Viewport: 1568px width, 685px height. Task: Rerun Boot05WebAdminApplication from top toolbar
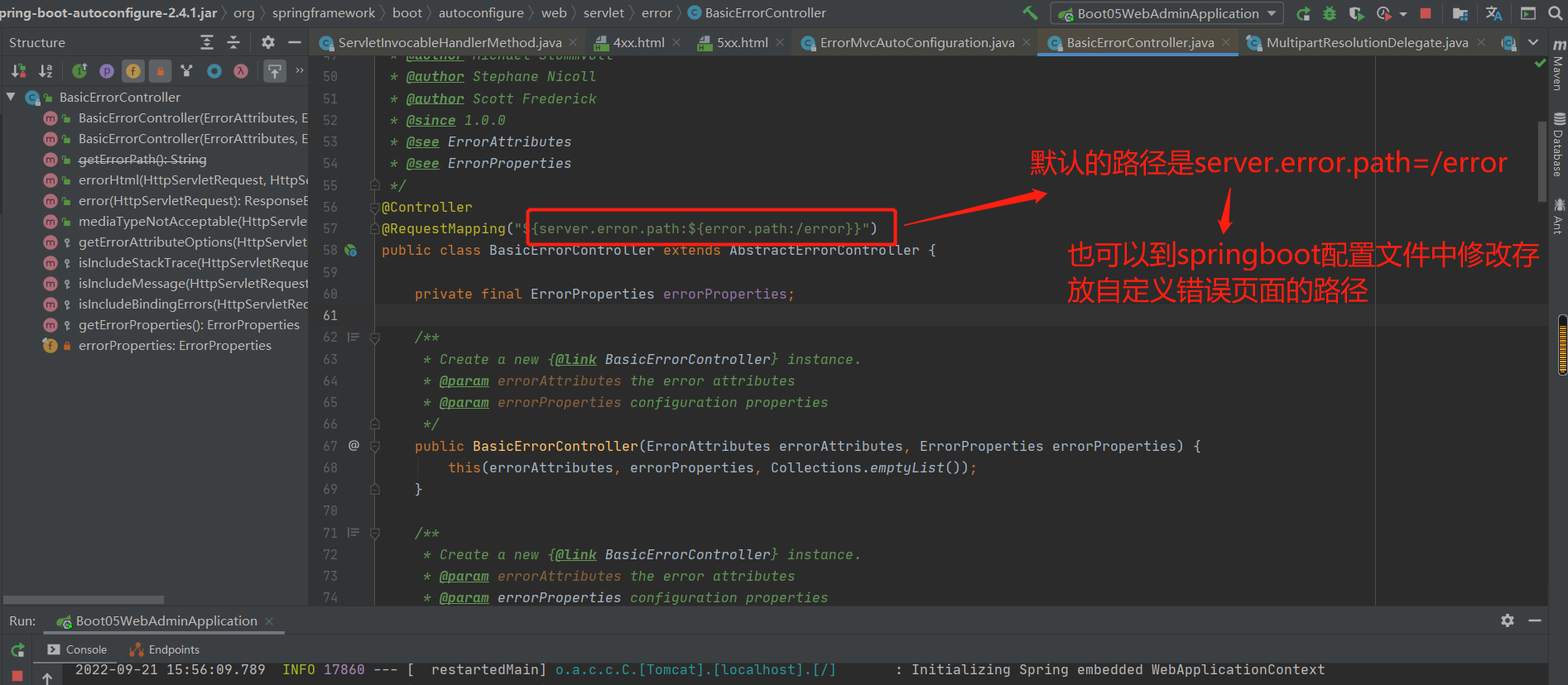pyautogui.click(x=1303, y=13)
